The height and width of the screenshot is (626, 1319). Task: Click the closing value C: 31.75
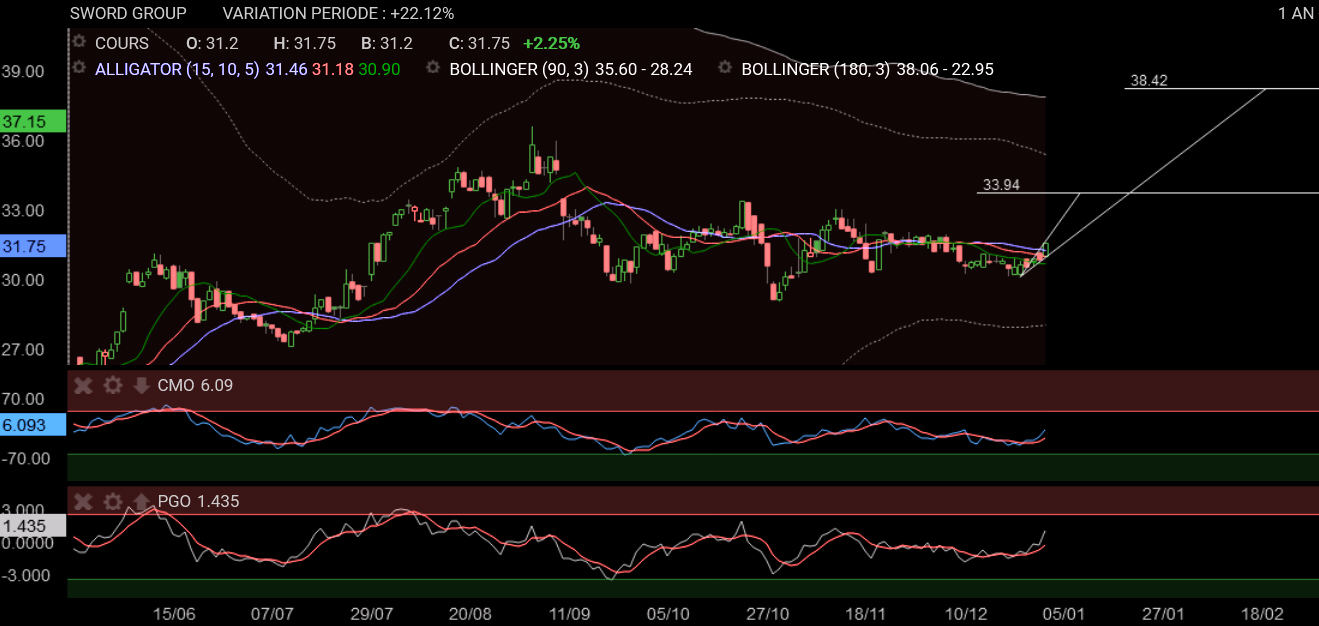[x=479, y=43]
